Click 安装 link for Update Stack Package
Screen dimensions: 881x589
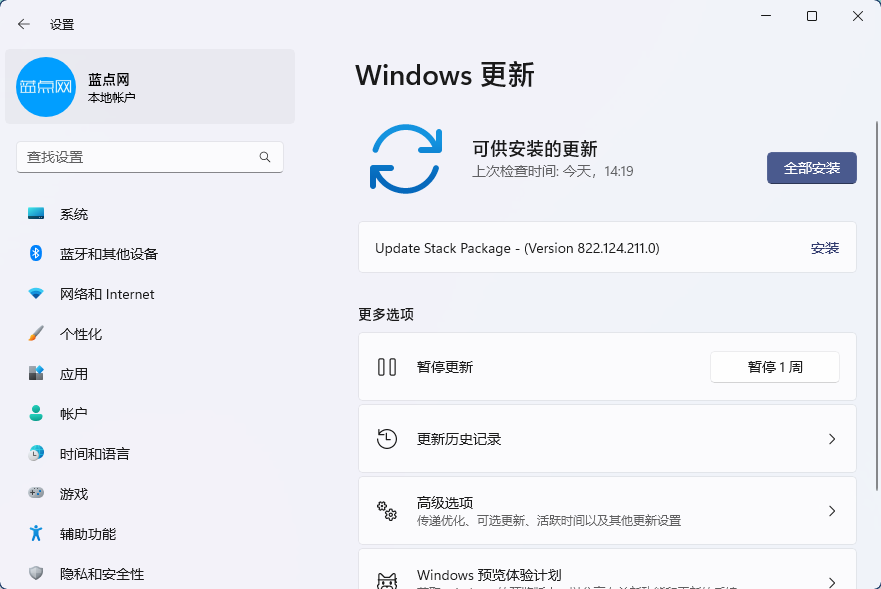point(824,248)
